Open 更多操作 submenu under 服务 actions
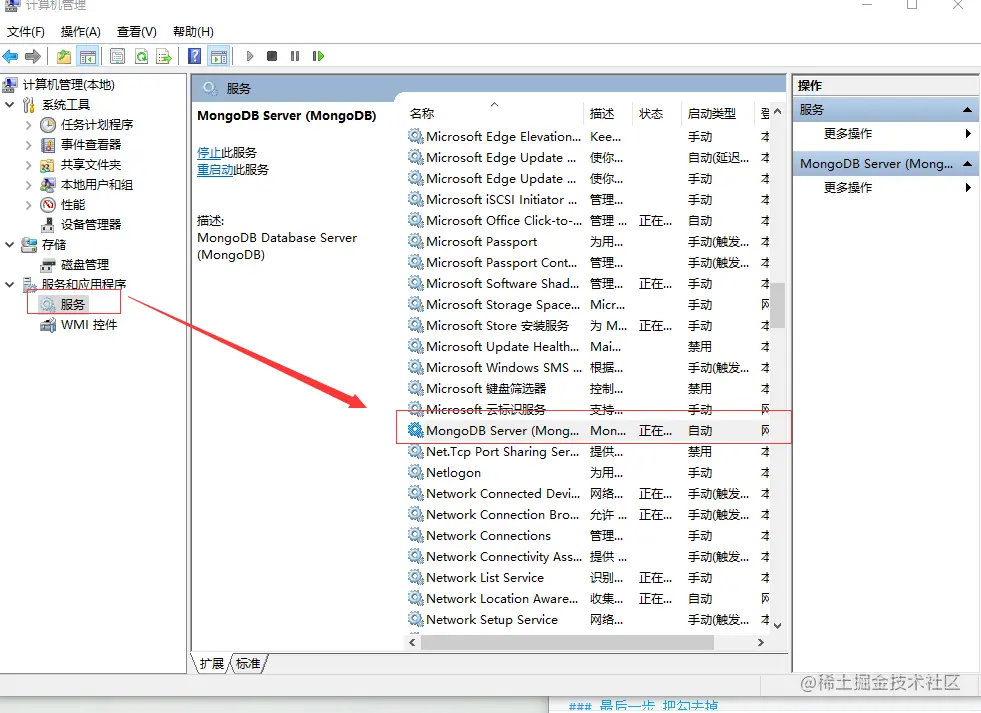Screen dimensions: 981x713 pos(887,133)
